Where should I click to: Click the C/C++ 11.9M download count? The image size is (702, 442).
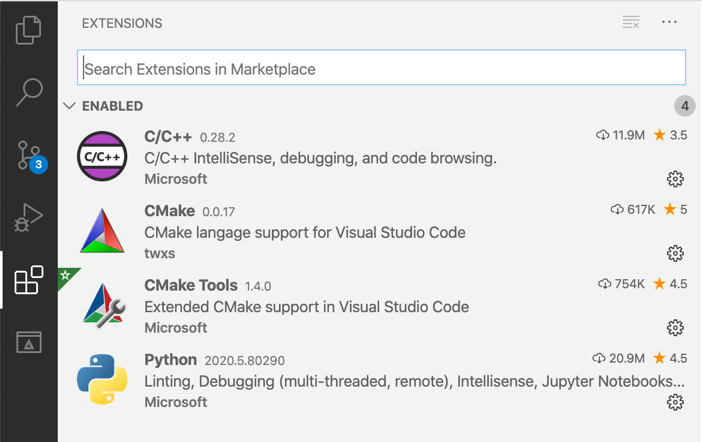click(x=621, y=135)
